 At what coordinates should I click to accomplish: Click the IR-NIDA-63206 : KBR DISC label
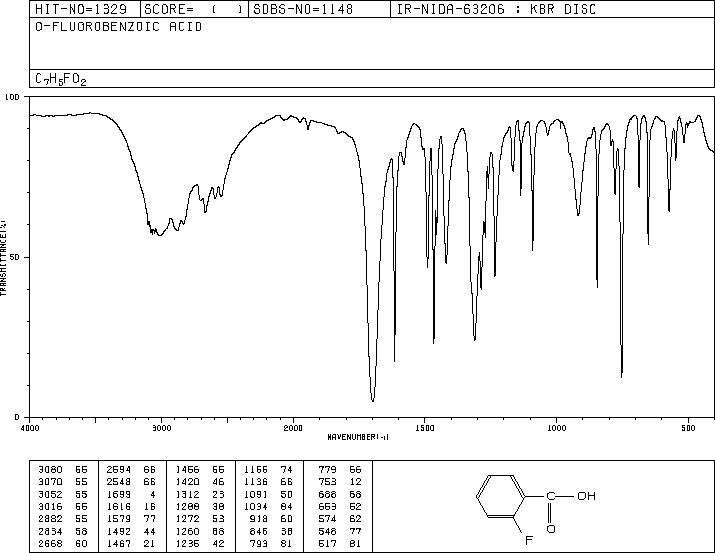(x=496, y=9)
